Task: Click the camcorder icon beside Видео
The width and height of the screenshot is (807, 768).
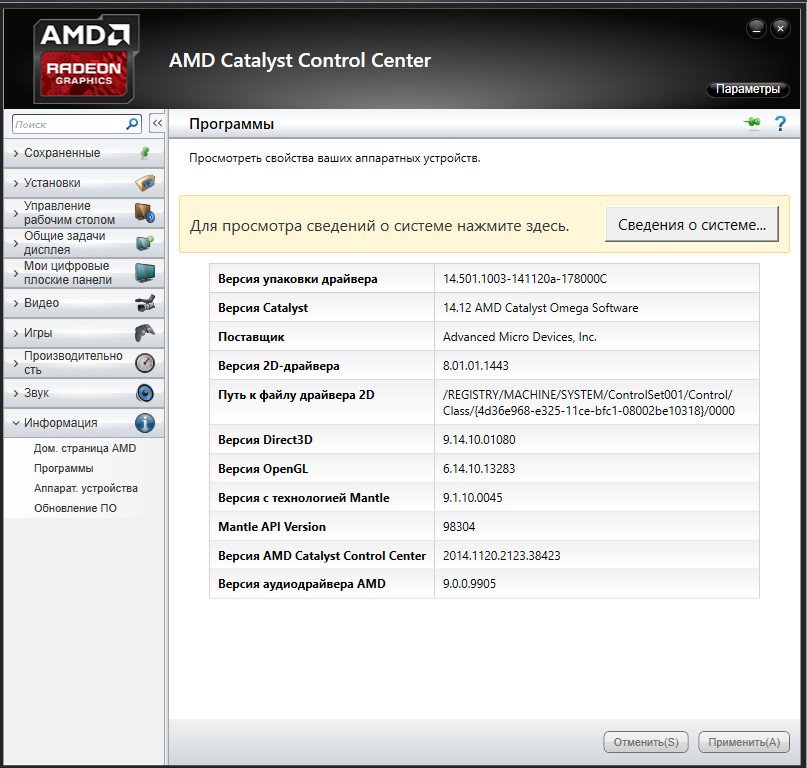Action: click(145, 303)
